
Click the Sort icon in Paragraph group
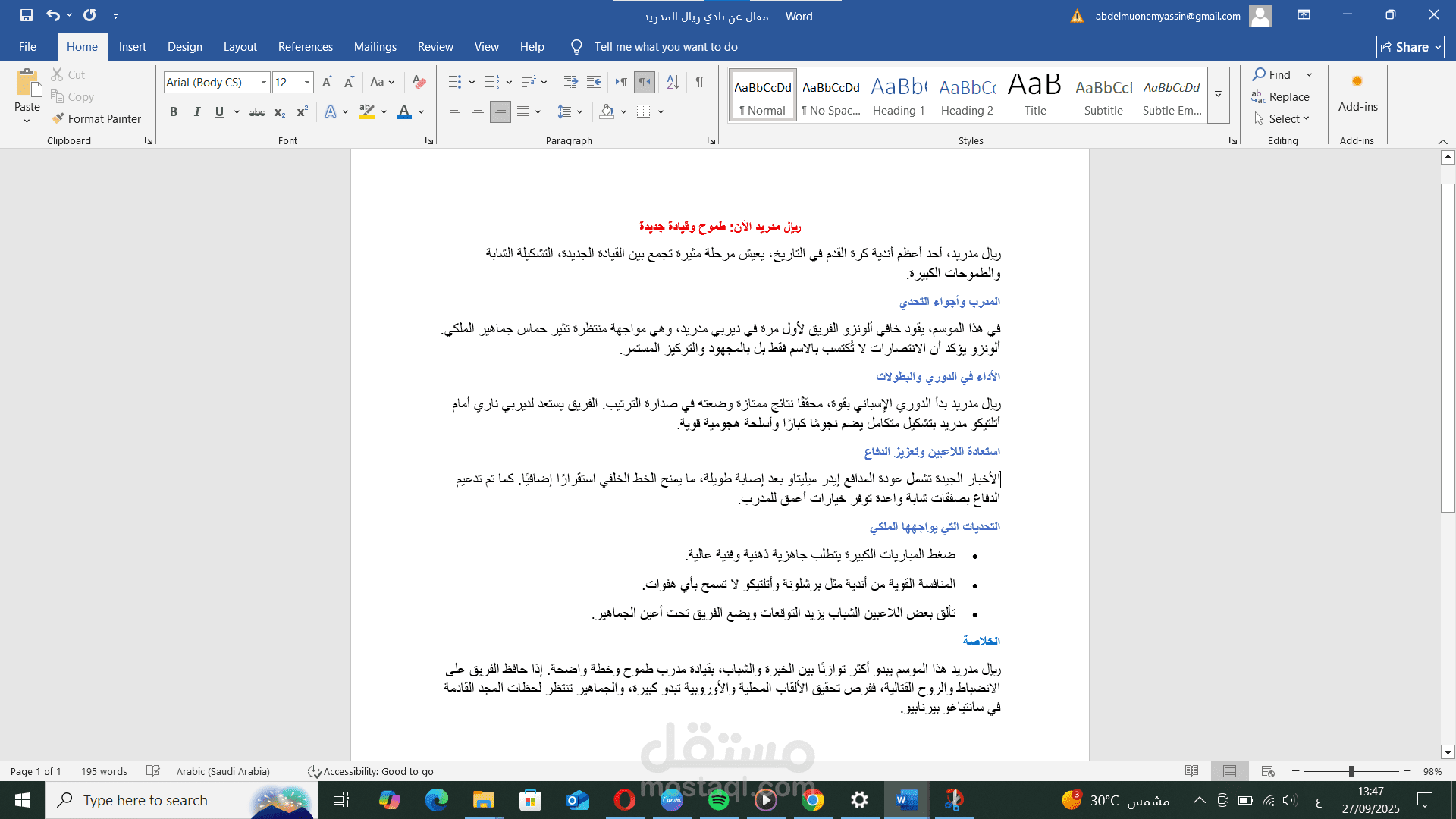[673, 82]
